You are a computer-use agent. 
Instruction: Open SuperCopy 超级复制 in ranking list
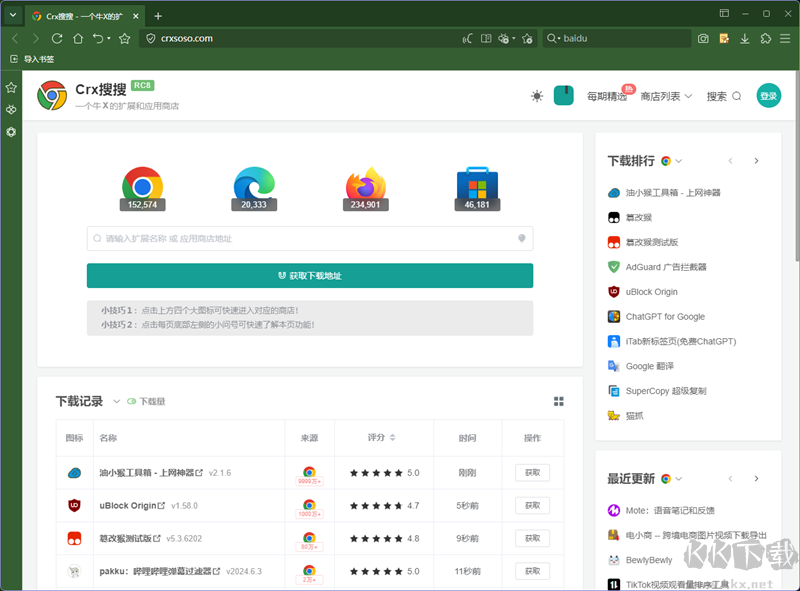click(666, 391)
